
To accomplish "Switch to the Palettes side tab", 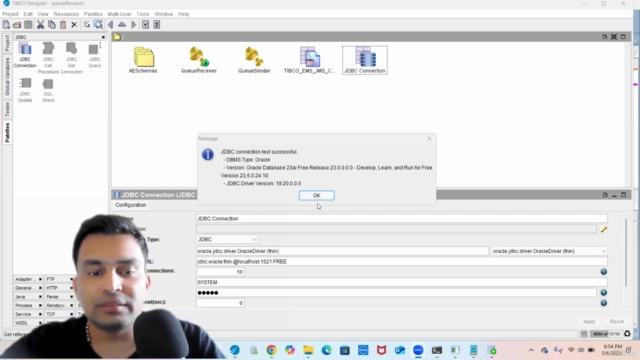I will pyautogui.click(x=7, y=133).
